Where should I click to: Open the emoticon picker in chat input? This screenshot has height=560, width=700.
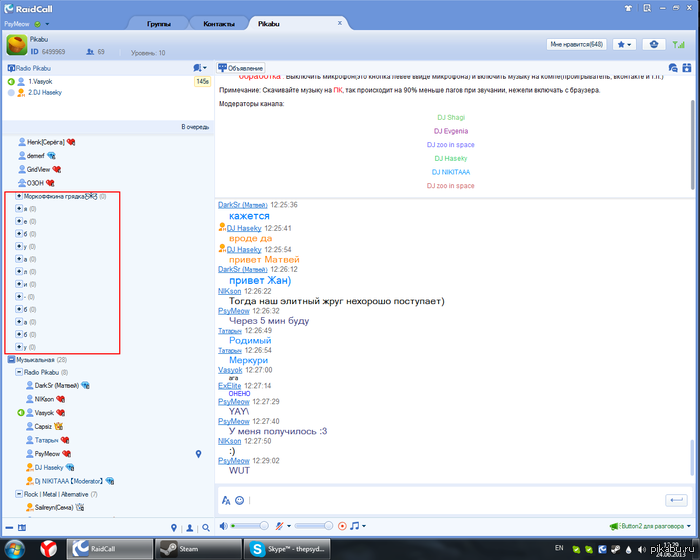239,500
